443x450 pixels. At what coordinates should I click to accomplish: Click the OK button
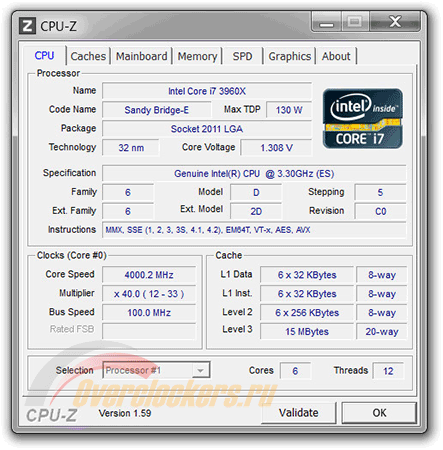(x=379, y=413)
